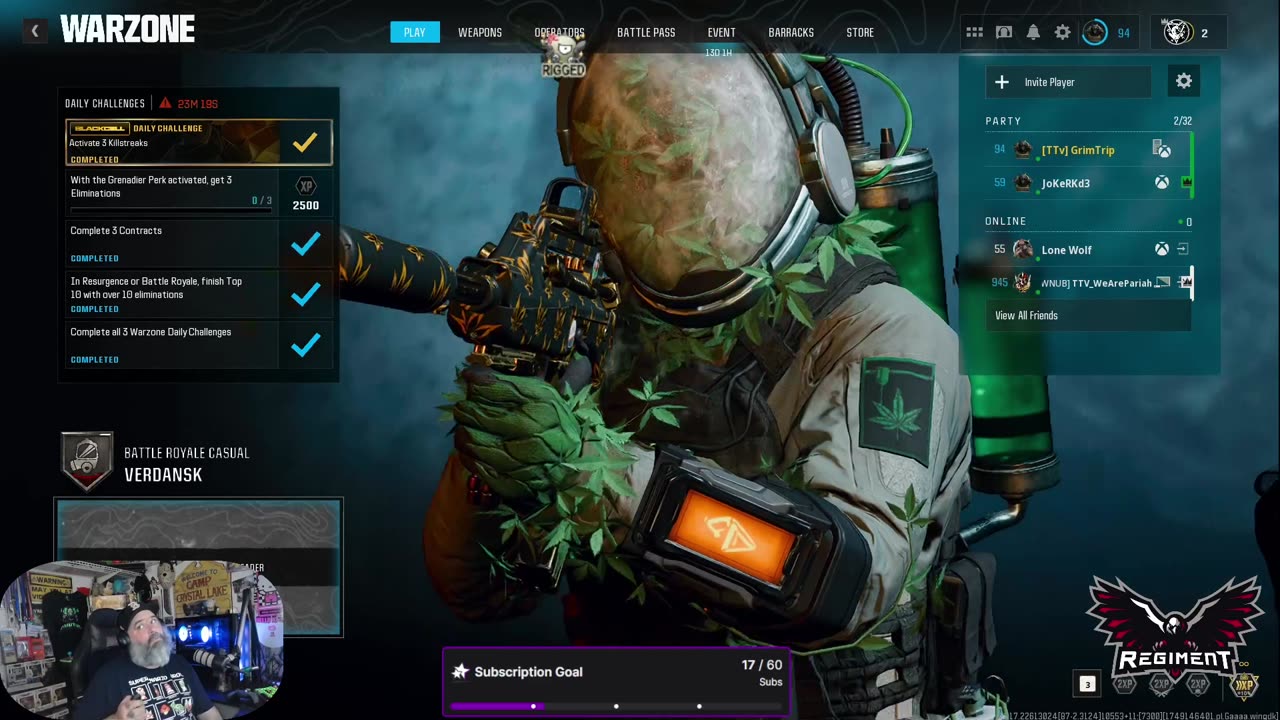This screenshot has height=720, width=1280.
Task: Select Lone Wolf's avatar
Action: click(1022, 249)
